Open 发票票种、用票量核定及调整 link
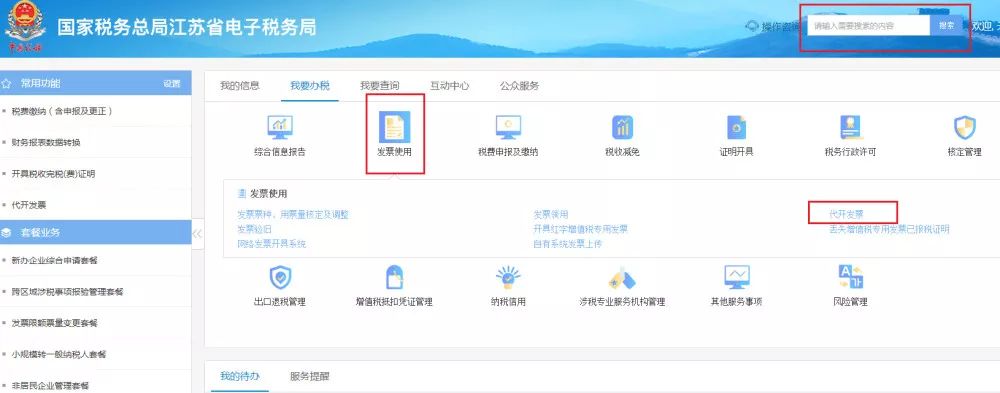 pyautogui.click(x=293, y=215)
